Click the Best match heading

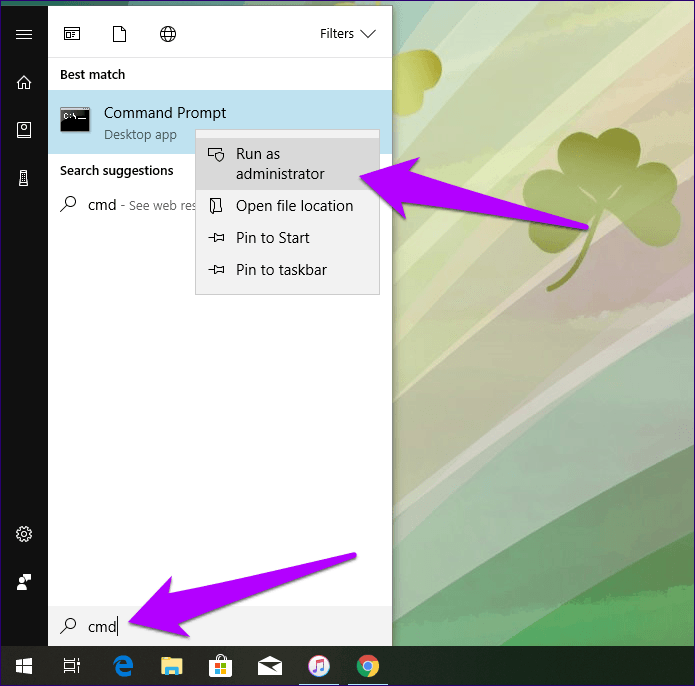pyautogui.click(x=93, y=74)
